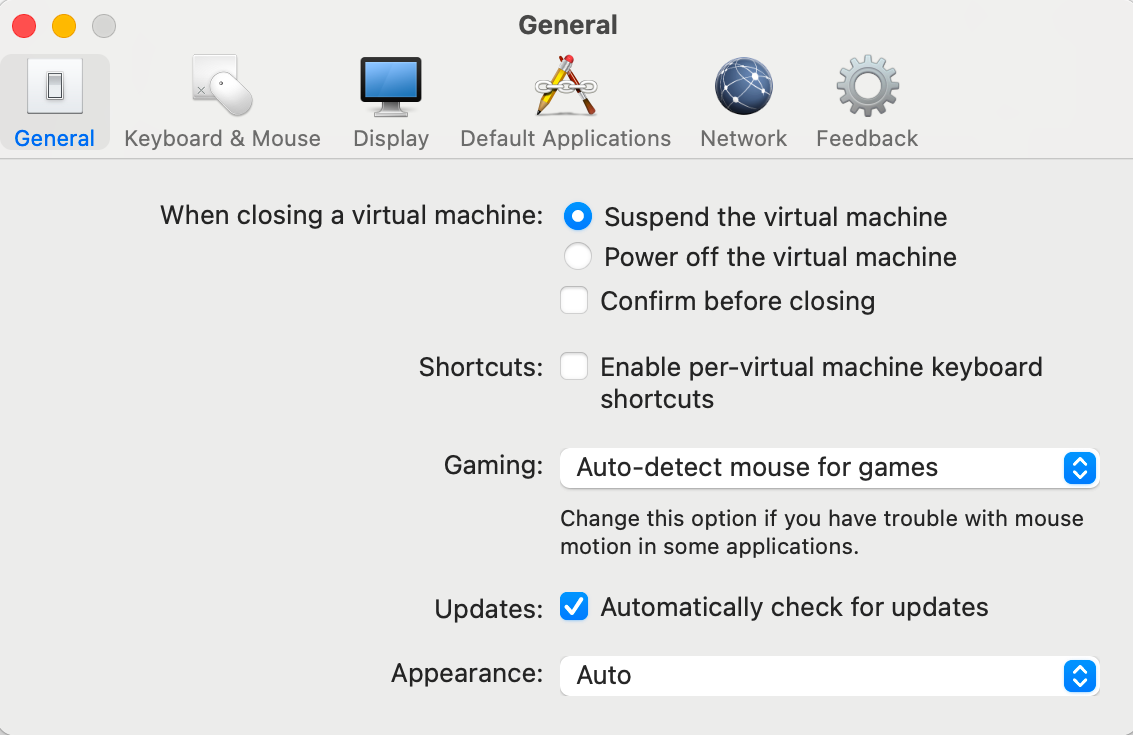
Task: Open the Default Applications icon
Action: 566,85
